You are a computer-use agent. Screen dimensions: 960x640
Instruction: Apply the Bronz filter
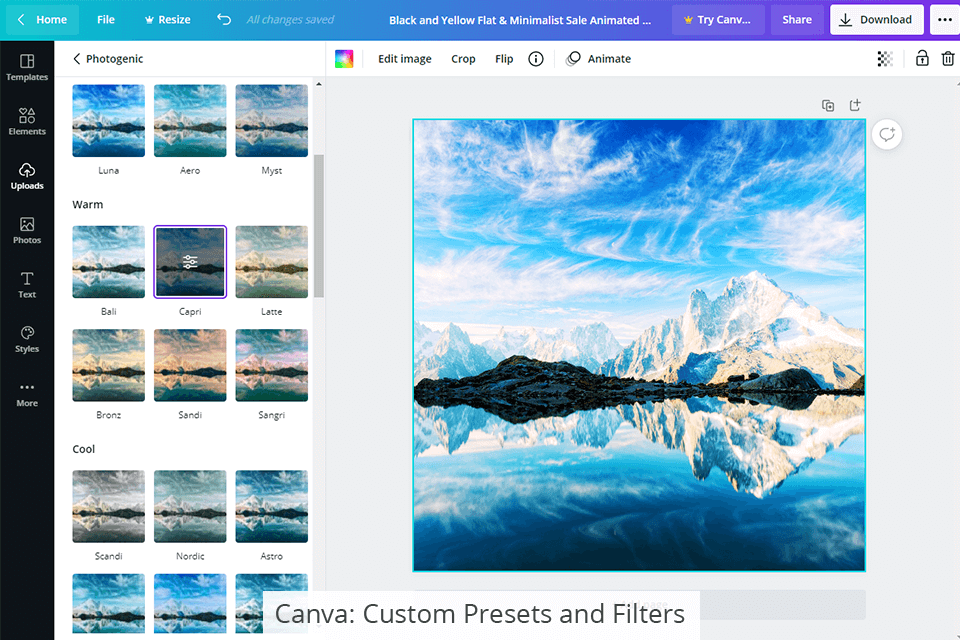click(108, 365)
